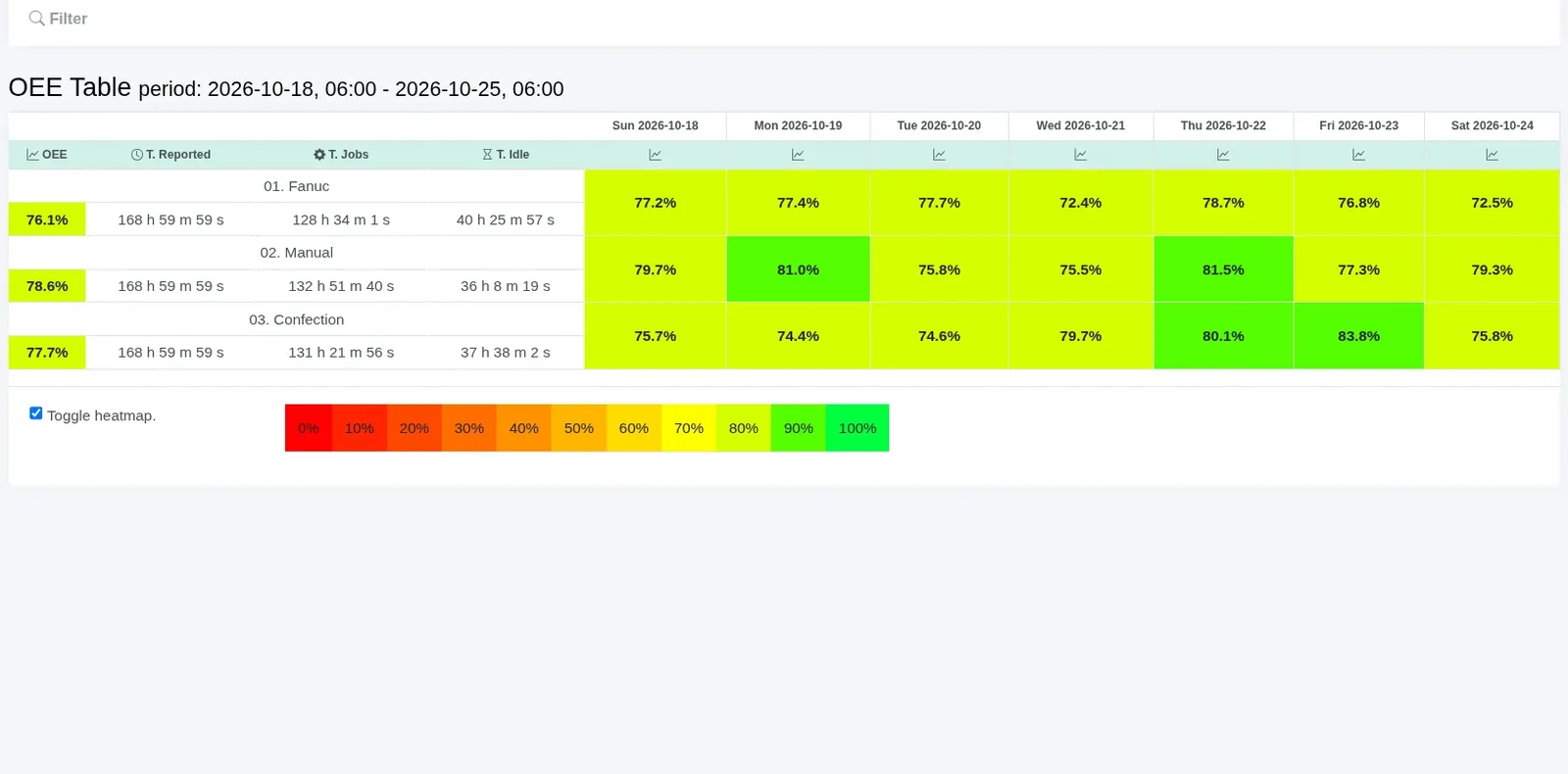Click the 50% legend swatch
The height and width of the screenshot is (774, 1568).
[579, 428]
